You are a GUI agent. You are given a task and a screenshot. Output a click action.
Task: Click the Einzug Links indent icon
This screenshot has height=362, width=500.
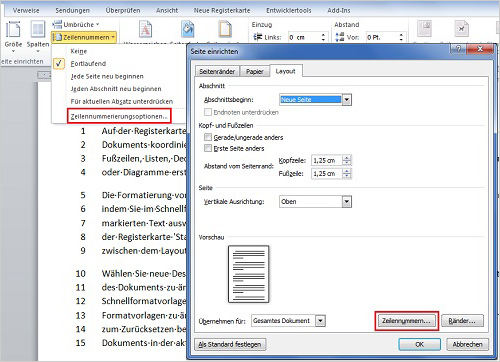(258, 37)
